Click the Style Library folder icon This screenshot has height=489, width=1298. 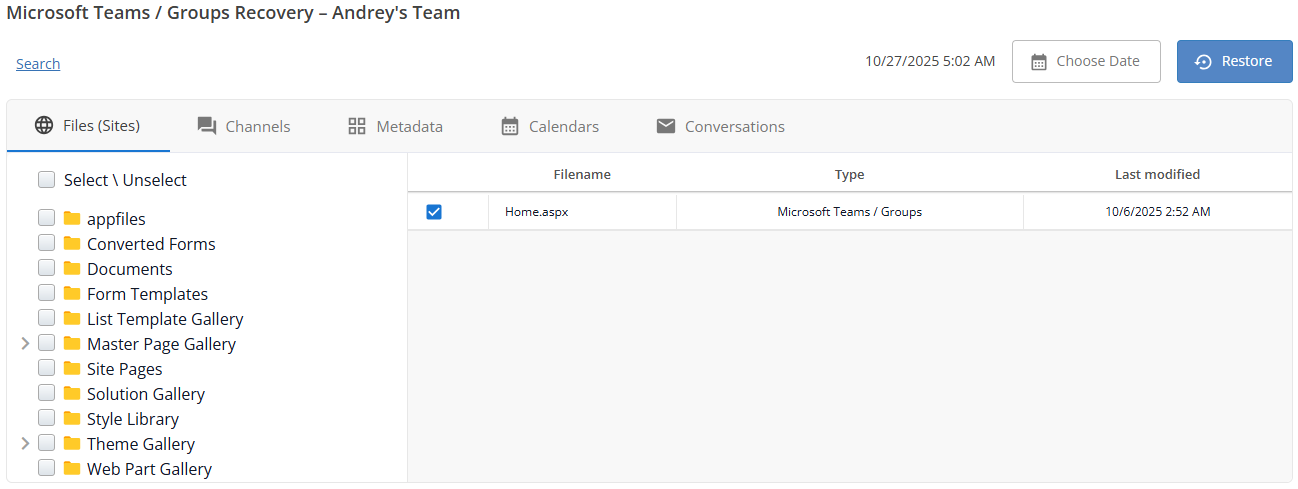tap(72, 419)
